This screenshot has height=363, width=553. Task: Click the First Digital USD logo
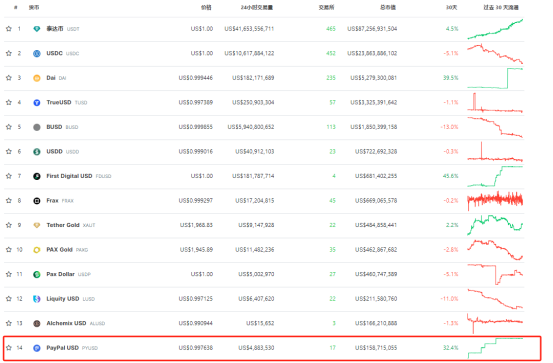tap(37, 176)
